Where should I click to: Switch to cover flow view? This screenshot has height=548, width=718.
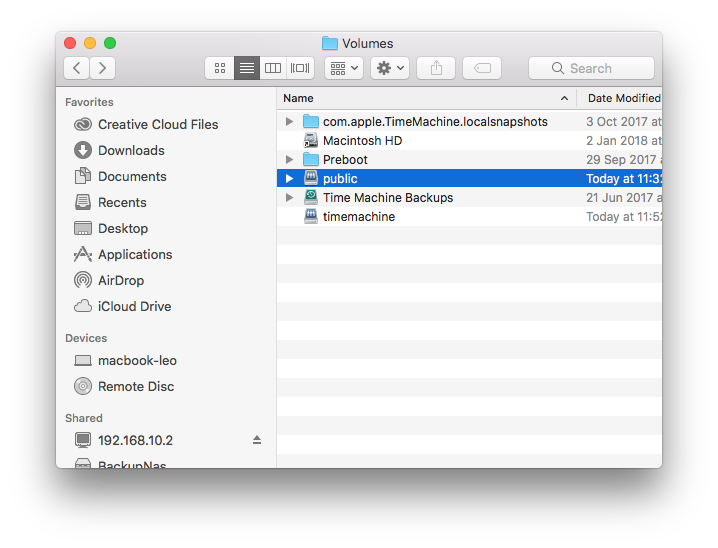(x=300, y=68)
